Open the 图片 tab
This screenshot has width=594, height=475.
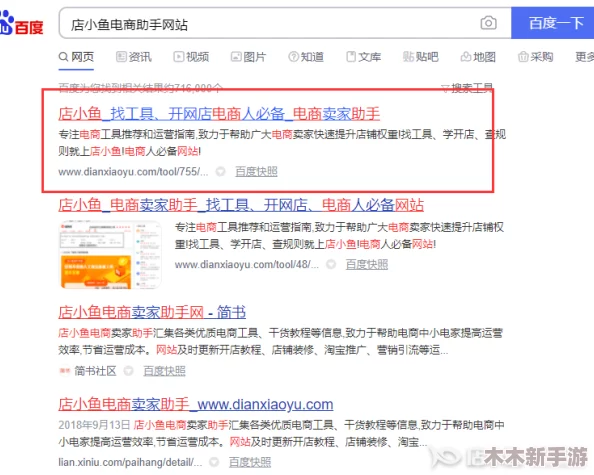[x=249, y=57]
